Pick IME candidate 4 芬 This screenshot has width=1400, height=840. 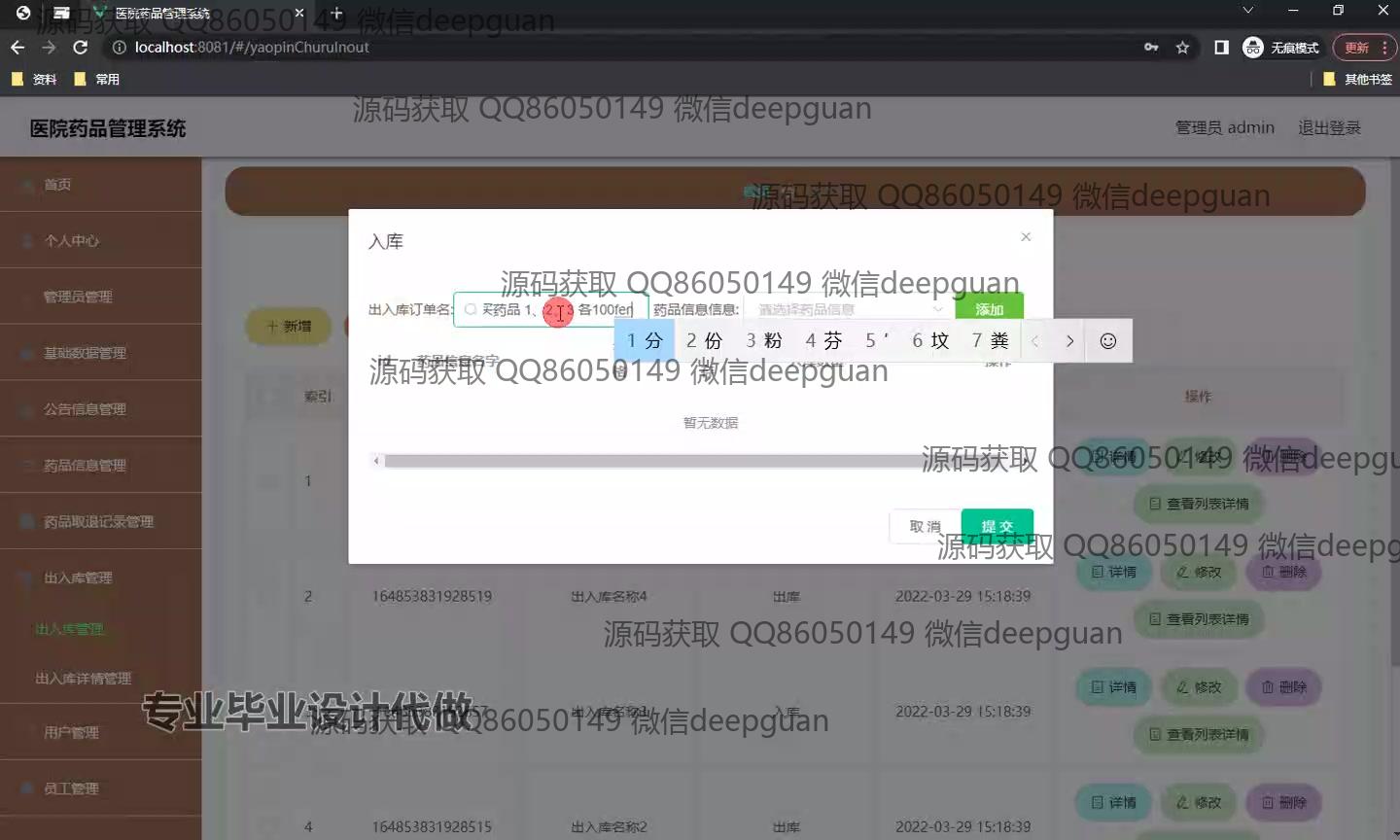point(823,340)
